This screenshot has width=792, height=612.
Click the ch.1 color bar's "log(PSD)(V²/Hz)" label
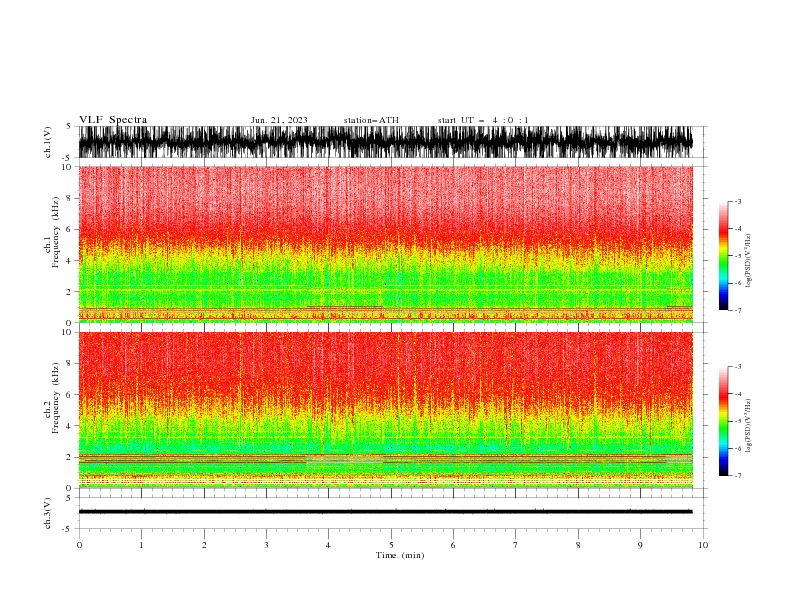pyautogui.click(x=748, y=261)
